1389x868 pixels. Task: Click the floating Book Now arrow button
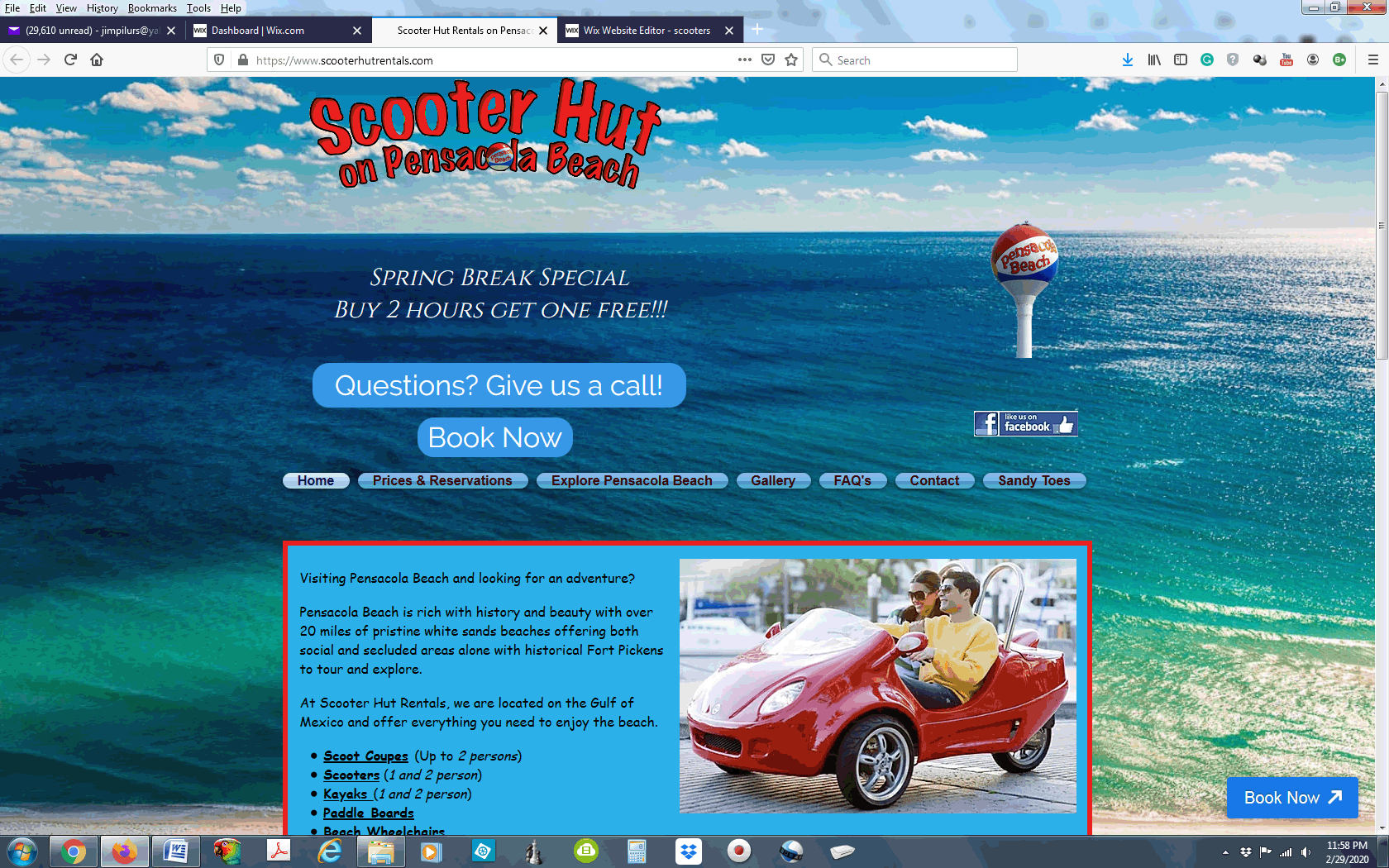1292,798
